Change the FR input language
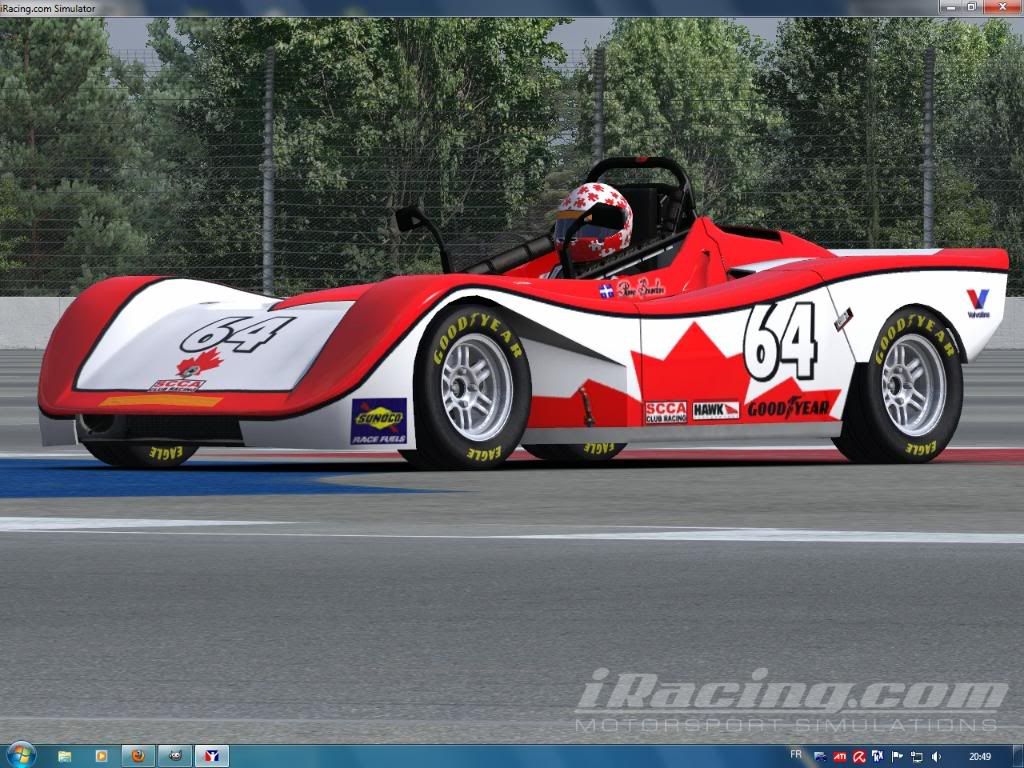The image size is (1024, 768). click(x=796, y=755)
